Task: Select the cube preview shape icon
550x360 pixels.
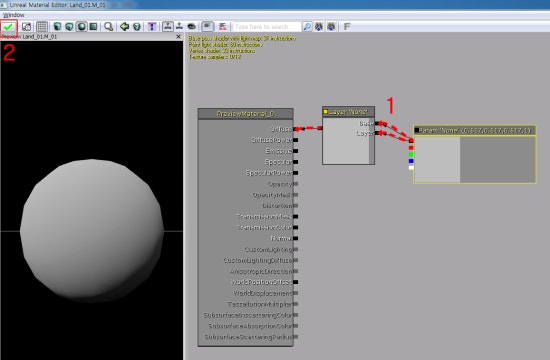Action: pyautogui.click(x=69, y=27)
